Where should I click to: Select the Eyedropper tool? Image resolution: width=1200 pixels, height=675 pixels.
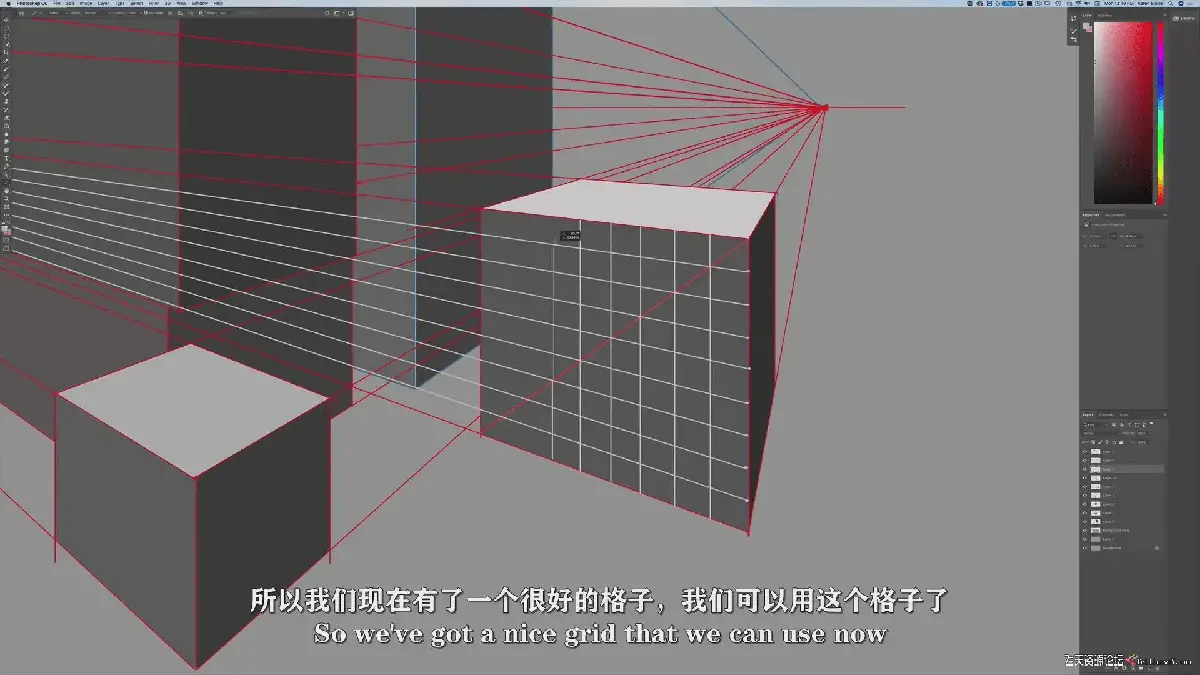pos(7,61)
